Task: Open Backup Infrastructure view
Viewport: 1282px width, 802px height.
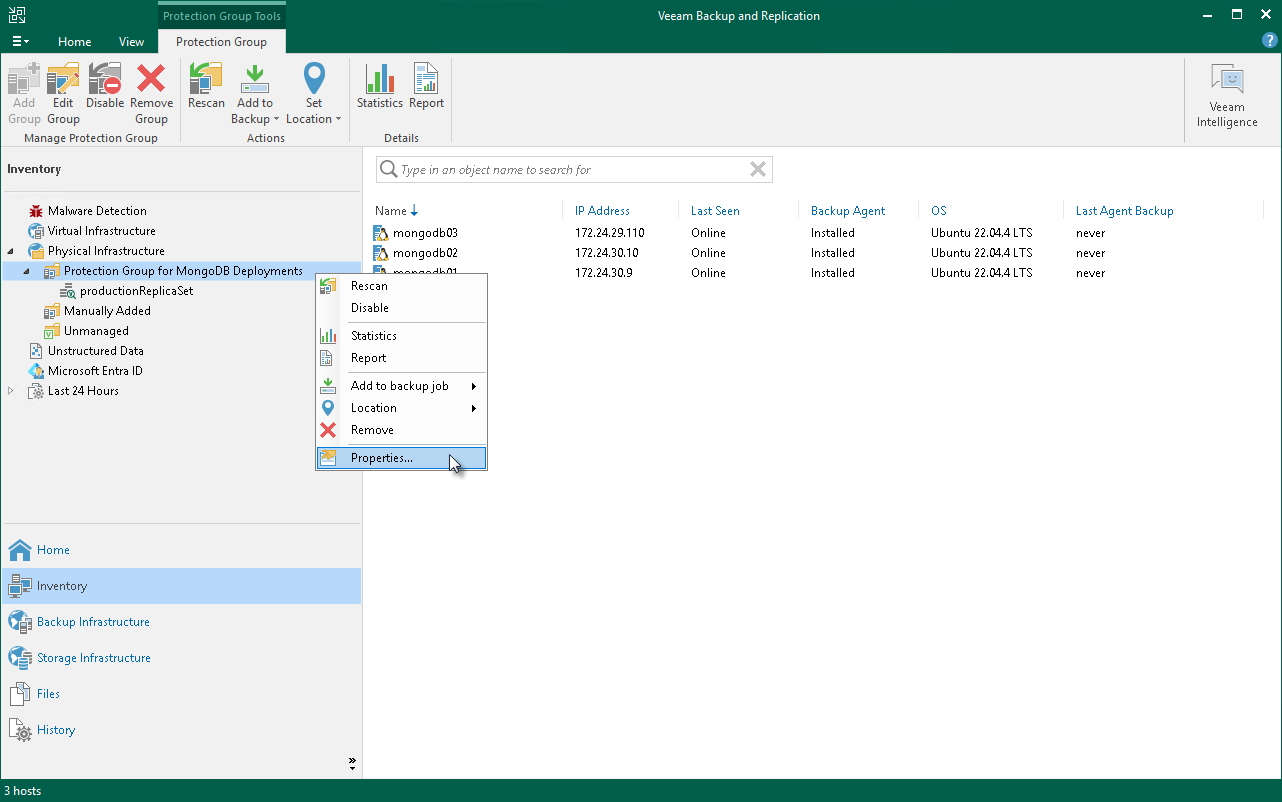Action: tap(93, 622)
